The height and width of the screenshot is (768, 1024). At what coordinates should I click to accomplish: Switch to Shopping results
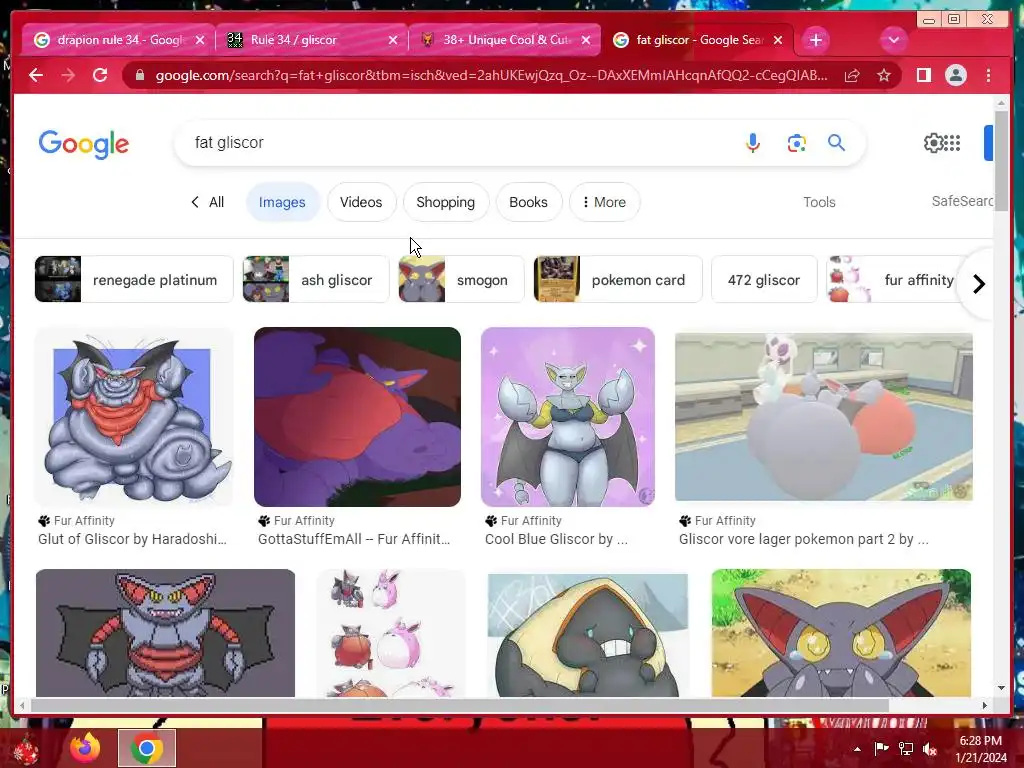(445, 202)
